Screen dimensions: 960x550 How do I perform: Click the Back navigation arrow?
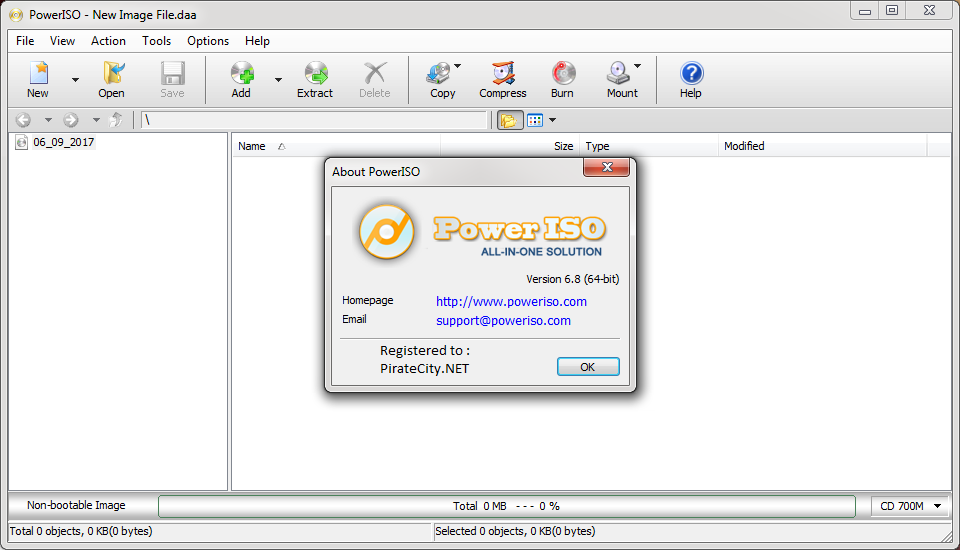23,120
